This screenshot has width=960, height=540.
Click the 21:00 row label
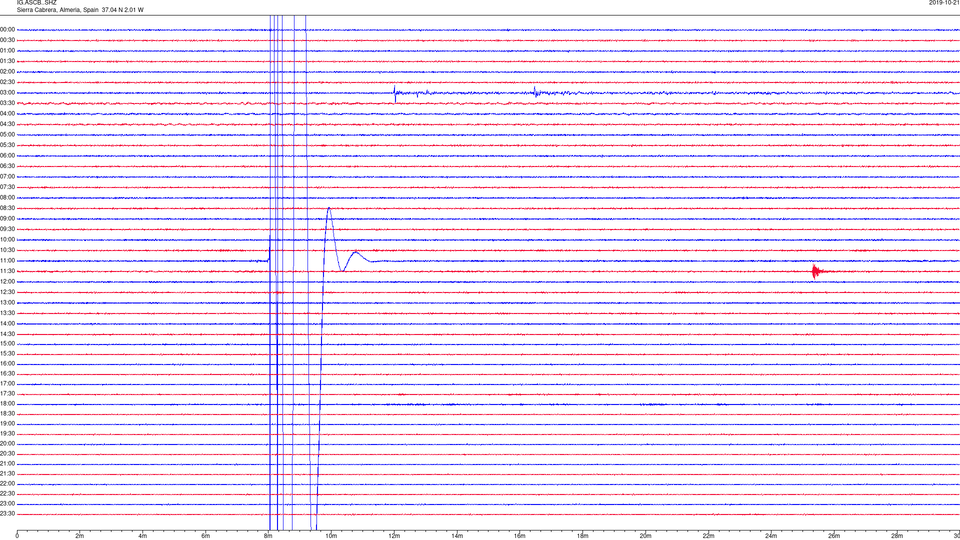click(x=7, y=463)
